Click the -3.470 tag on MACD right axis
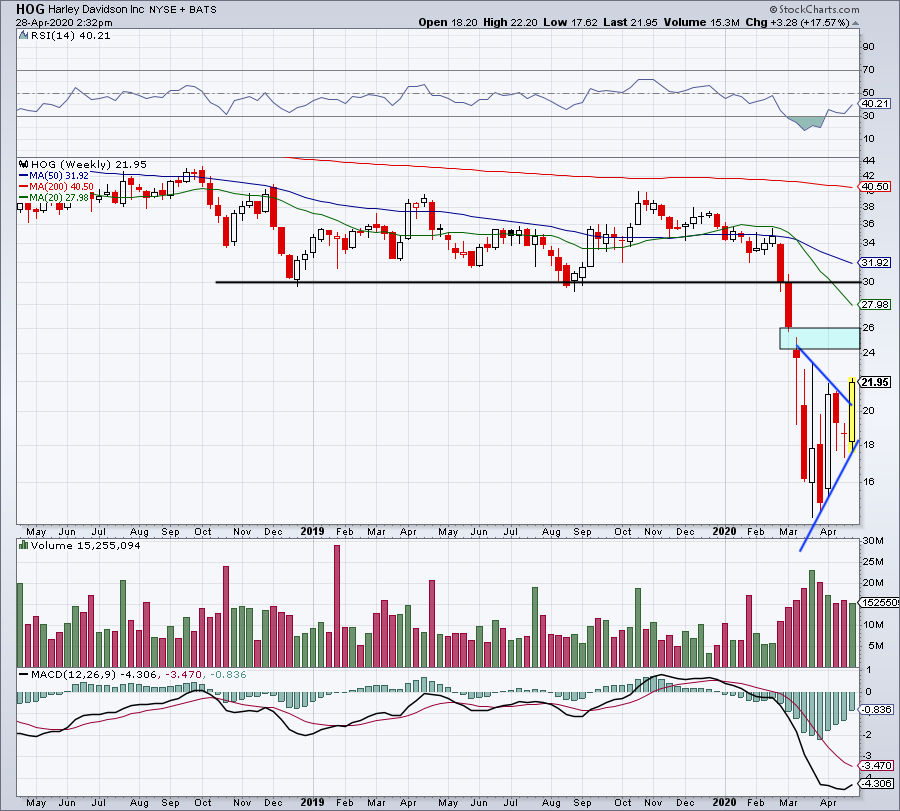This screenshot has height=811, width=900. (875, 766)
